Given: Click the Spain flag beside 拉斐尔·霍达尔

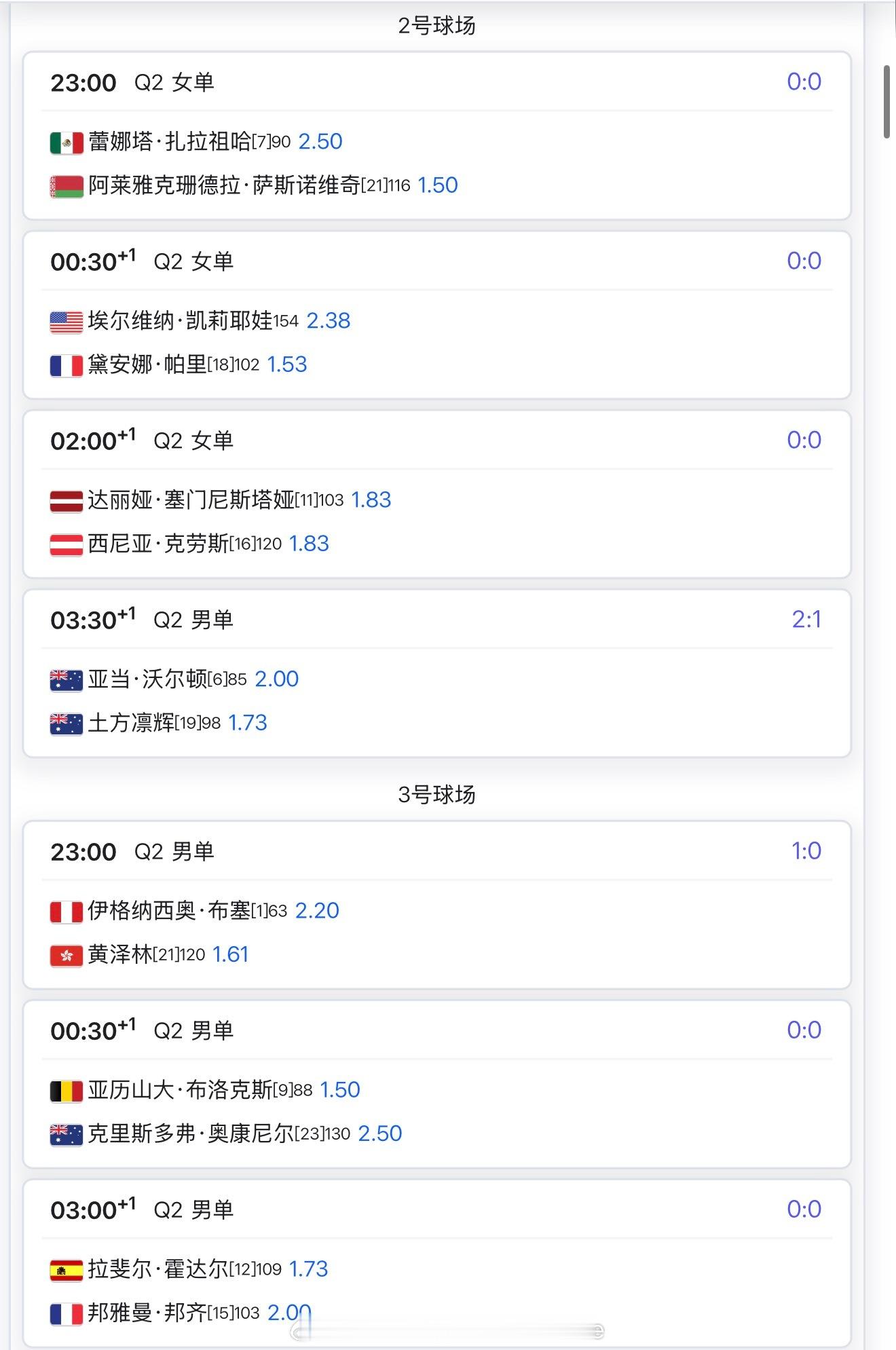Looking at the screenshot, I should point(66,1270).
